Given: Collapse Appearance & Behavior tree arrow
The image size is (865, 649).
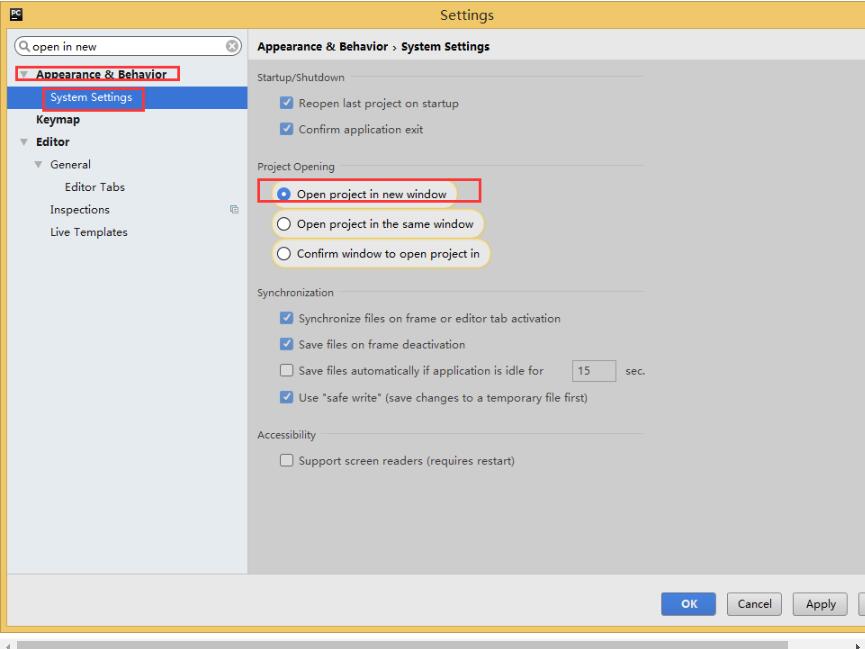Looking at the screenshot, I should click(x=24, y=73).
